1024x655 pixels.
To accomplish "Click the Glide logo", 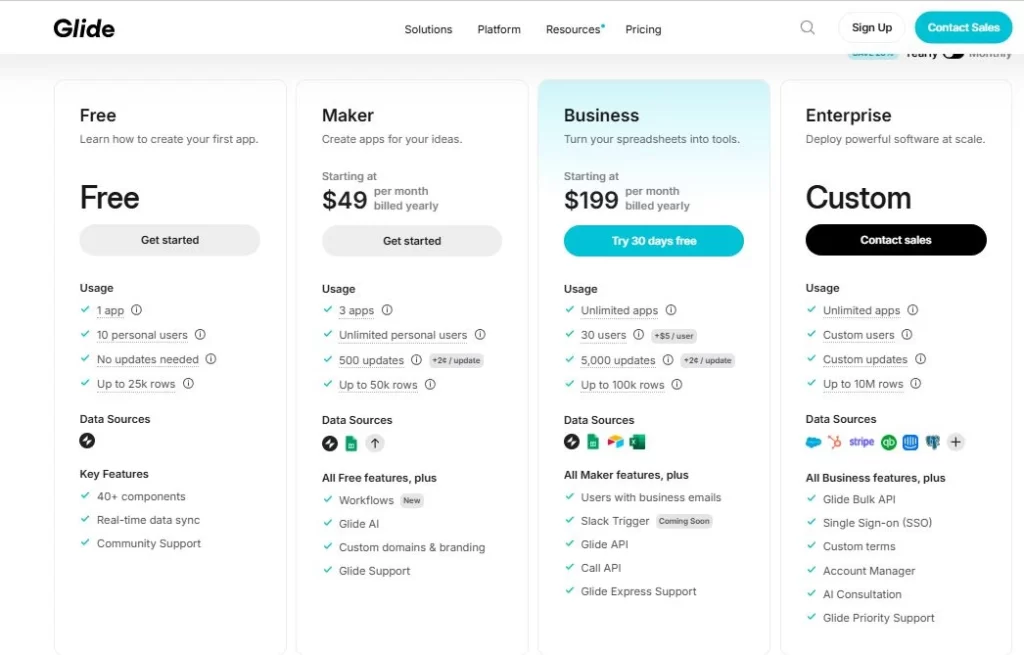I will pos(84,28).
